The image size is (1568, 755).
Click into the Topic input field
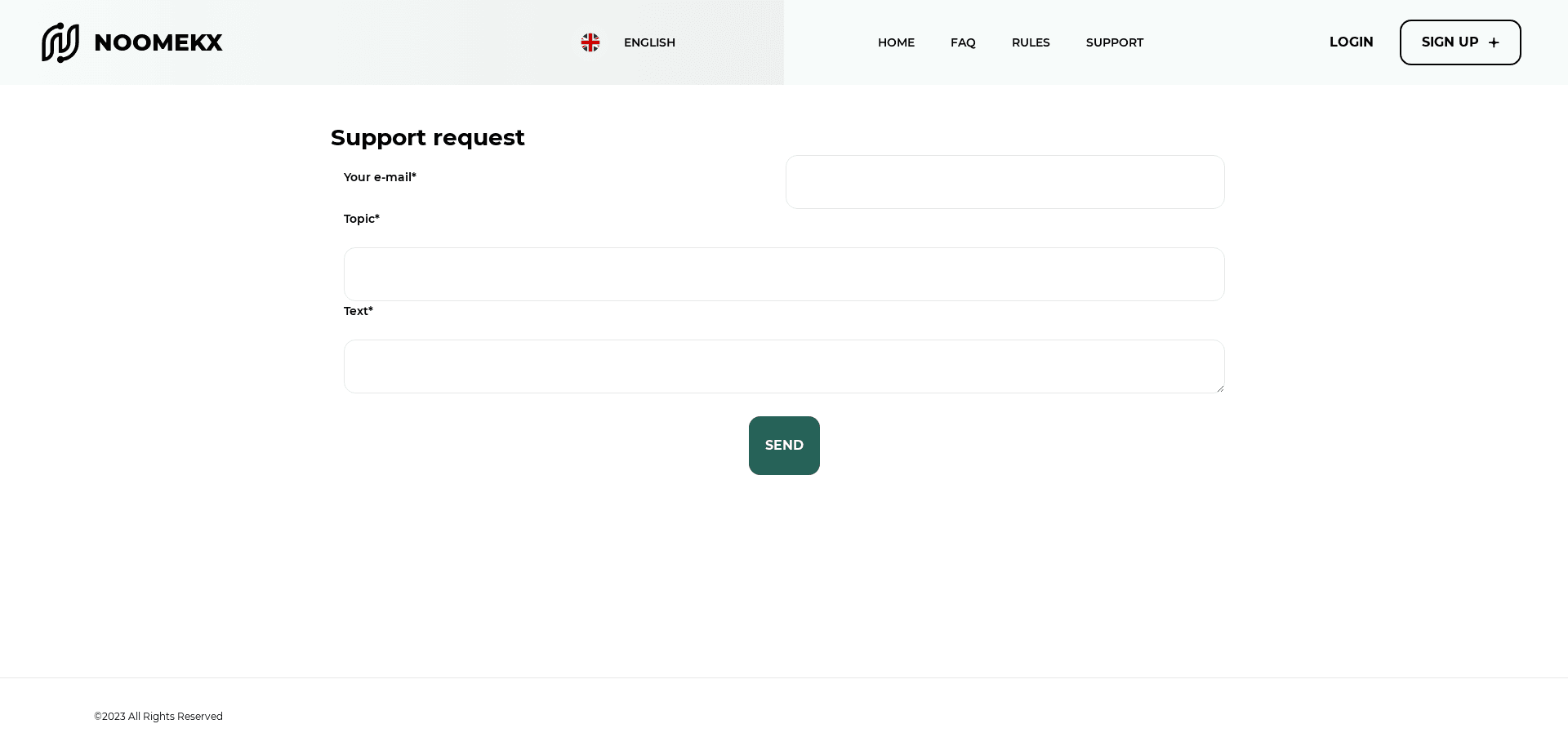point(784,273)
